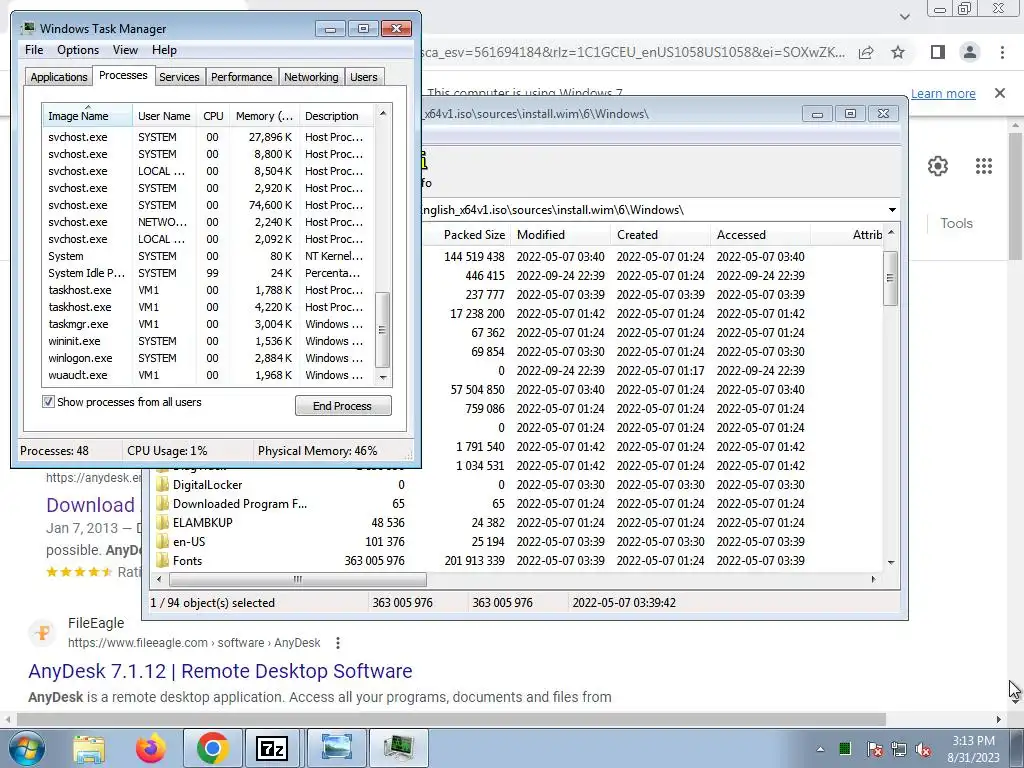
Task: Sort processes by CPU column
Action: [x=213, y=116]
